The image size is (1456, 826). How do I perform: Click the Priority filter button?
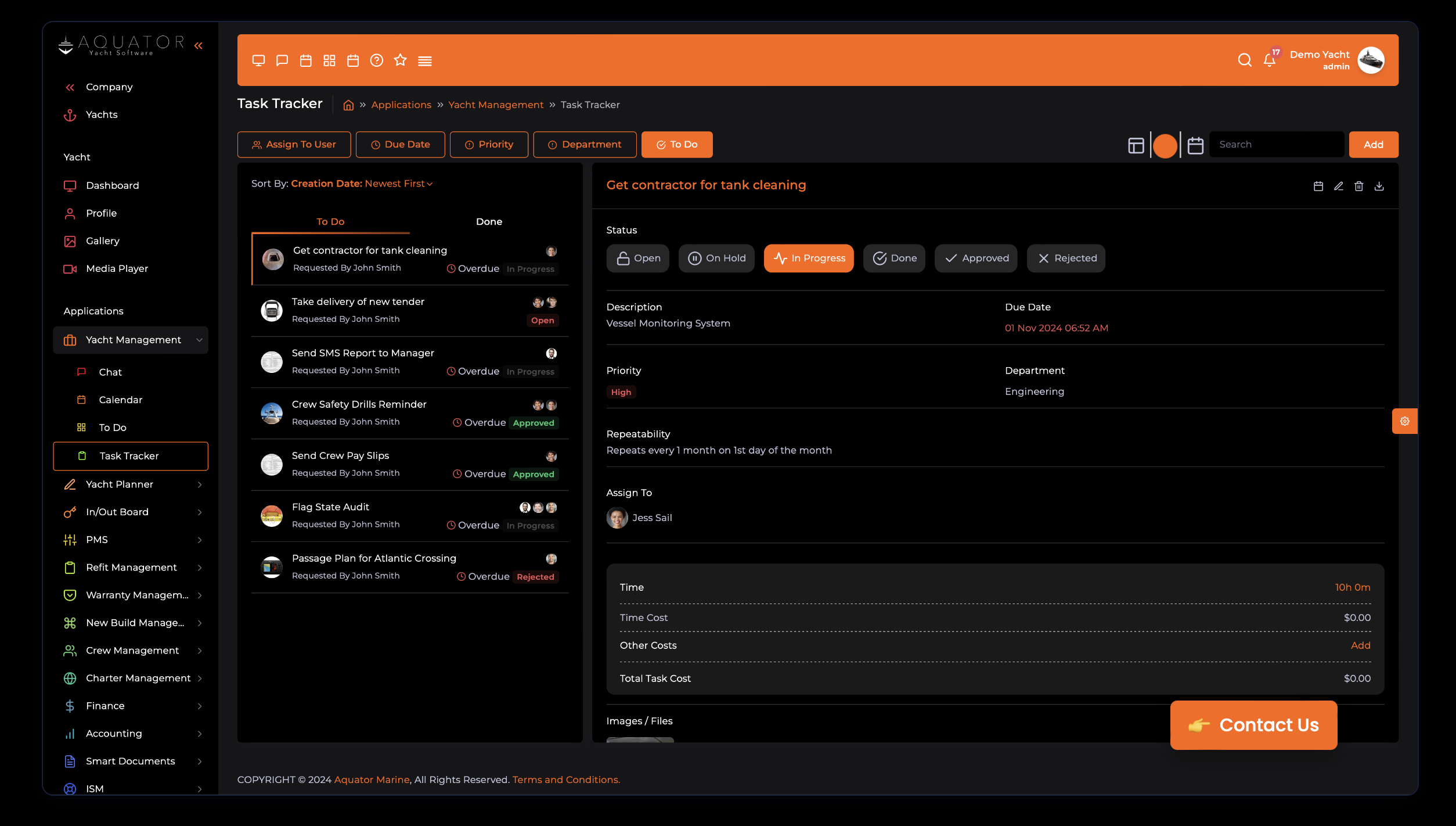tap(489, 145)
